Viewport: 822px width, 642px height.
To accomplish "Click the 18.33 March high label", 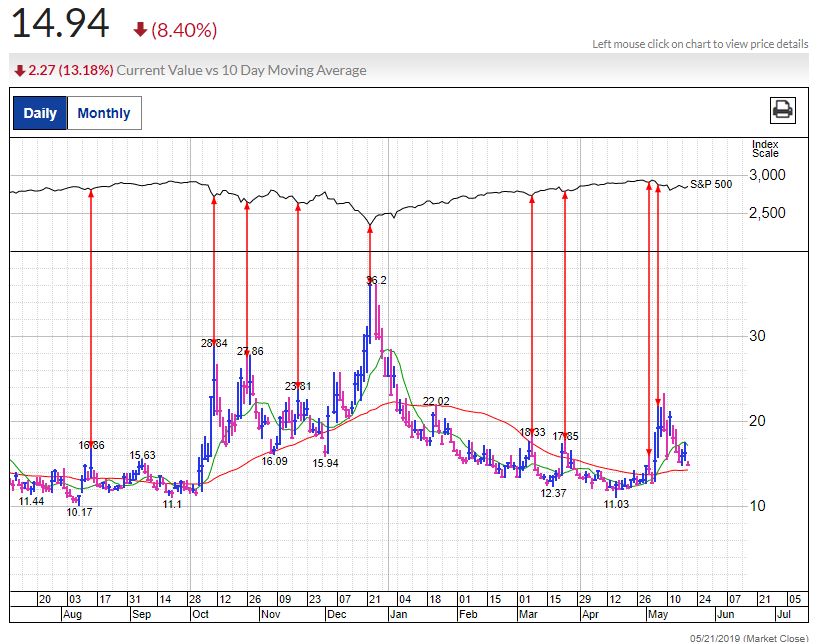I will click(532, 433).
